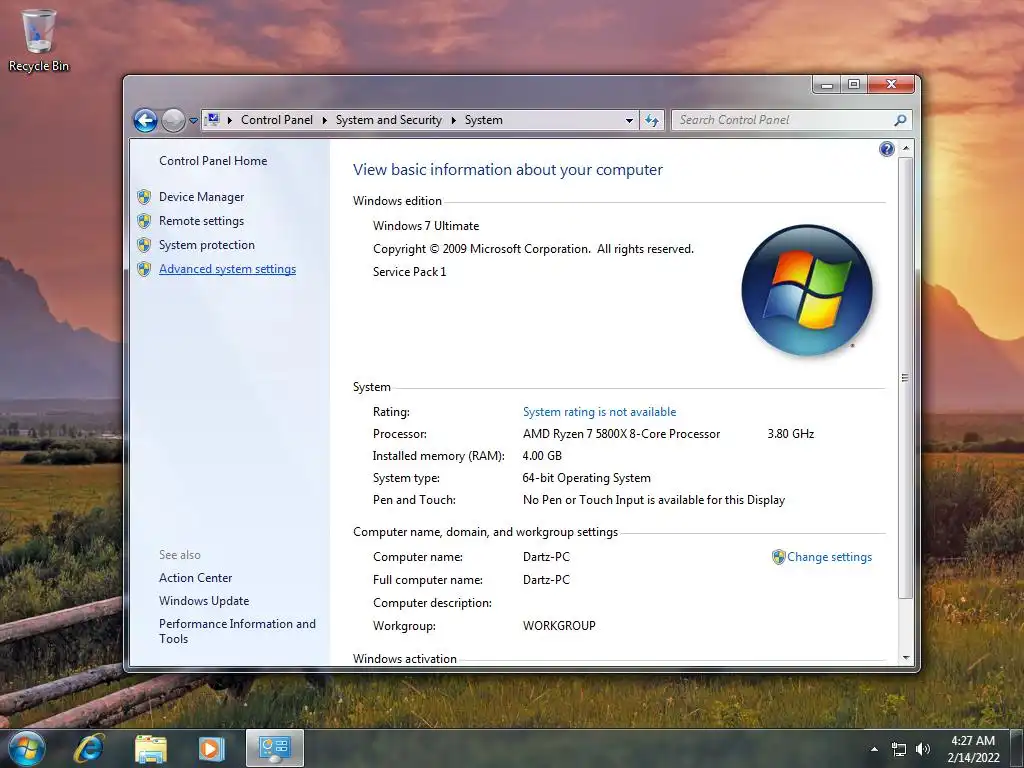Select System and Security in breadcrumb
The height and width of the screenshot is (768, 1024).
(389, 120)
